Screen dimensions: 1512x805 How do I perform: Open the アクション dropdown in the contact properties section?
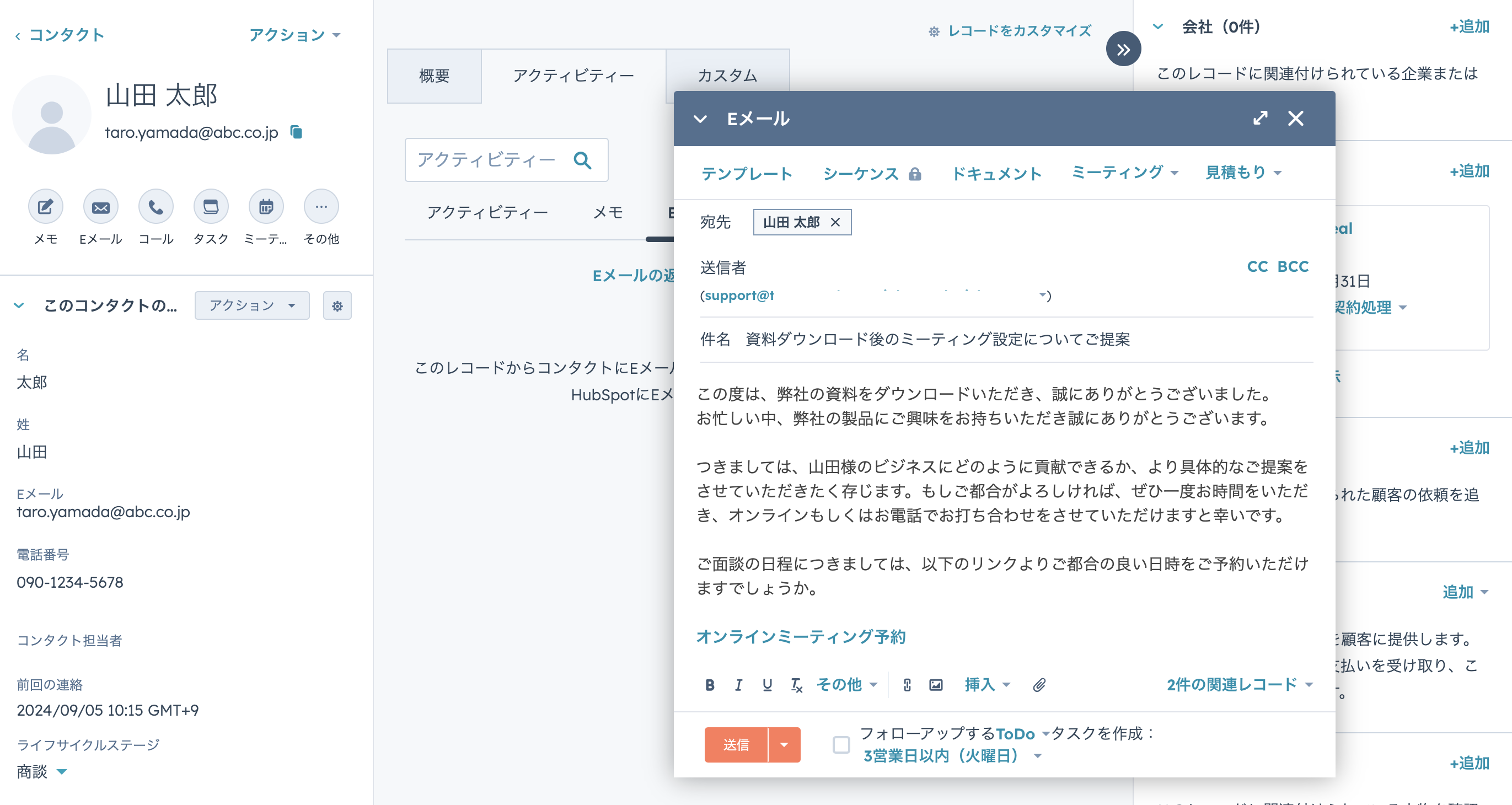(252, 305)
